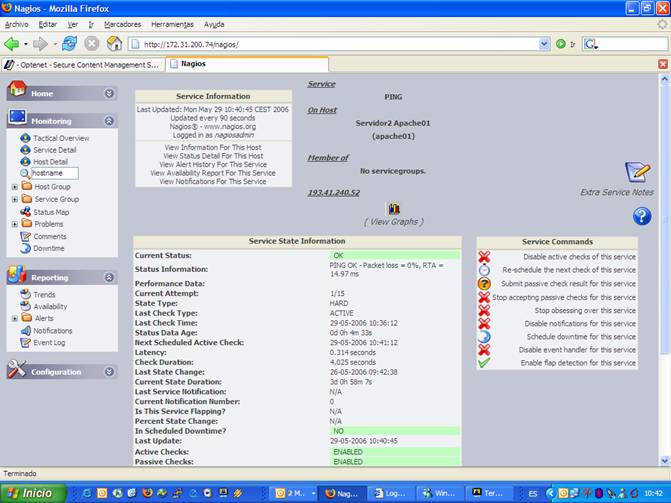
Task: Expand the Service Group tree node
Action: tap(15, 199)
